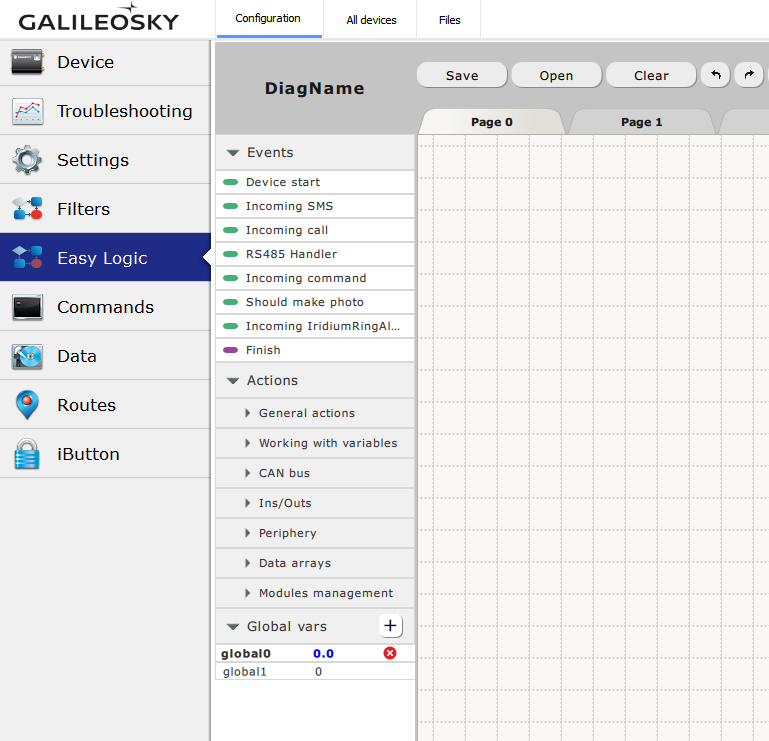Switch to All devices tab
This screenshot has height=741, width=769.
pyautogui.click(x=371, y=20)
